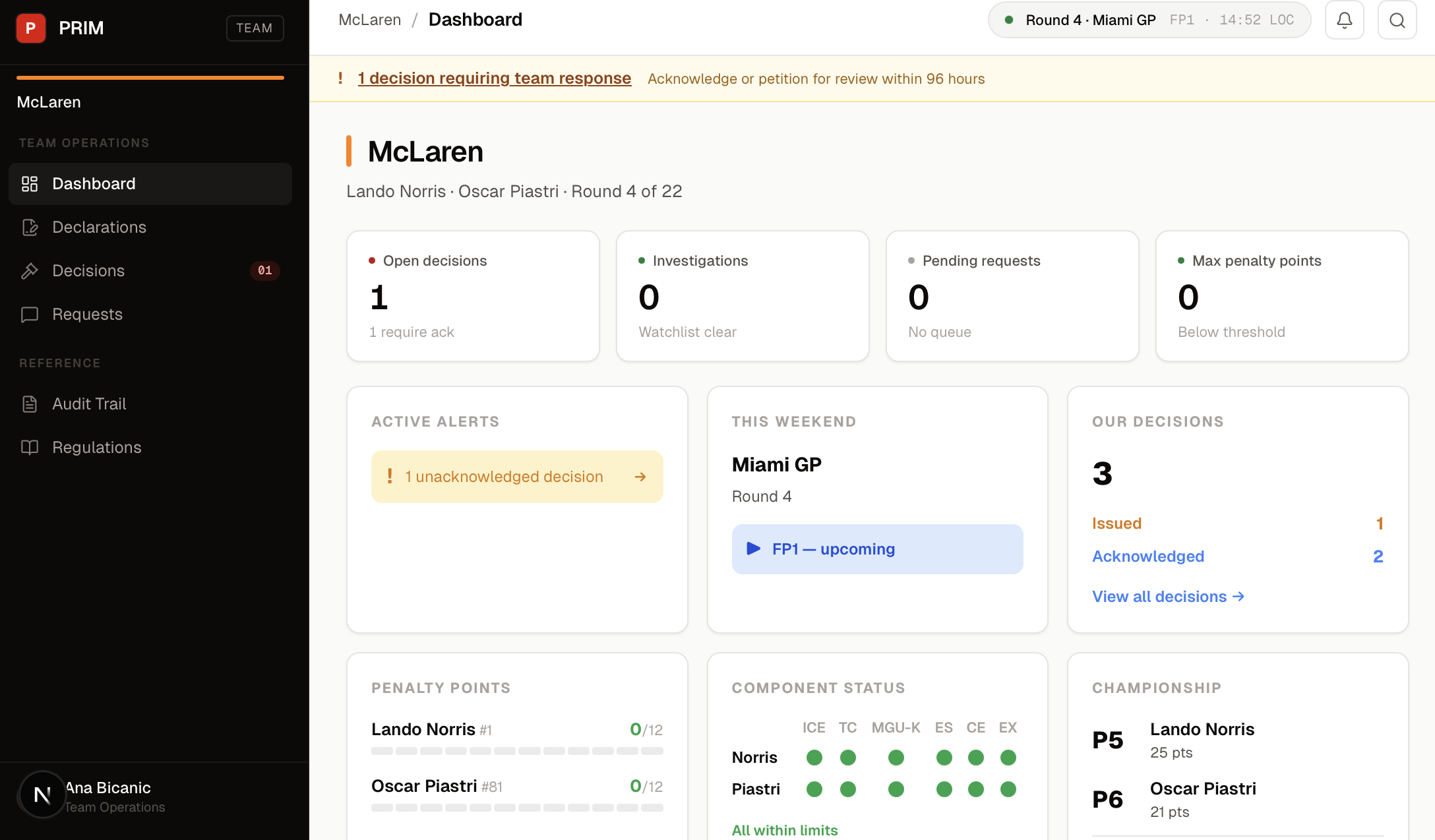Click the FP1 upcoming session banner

pos(876,549)
